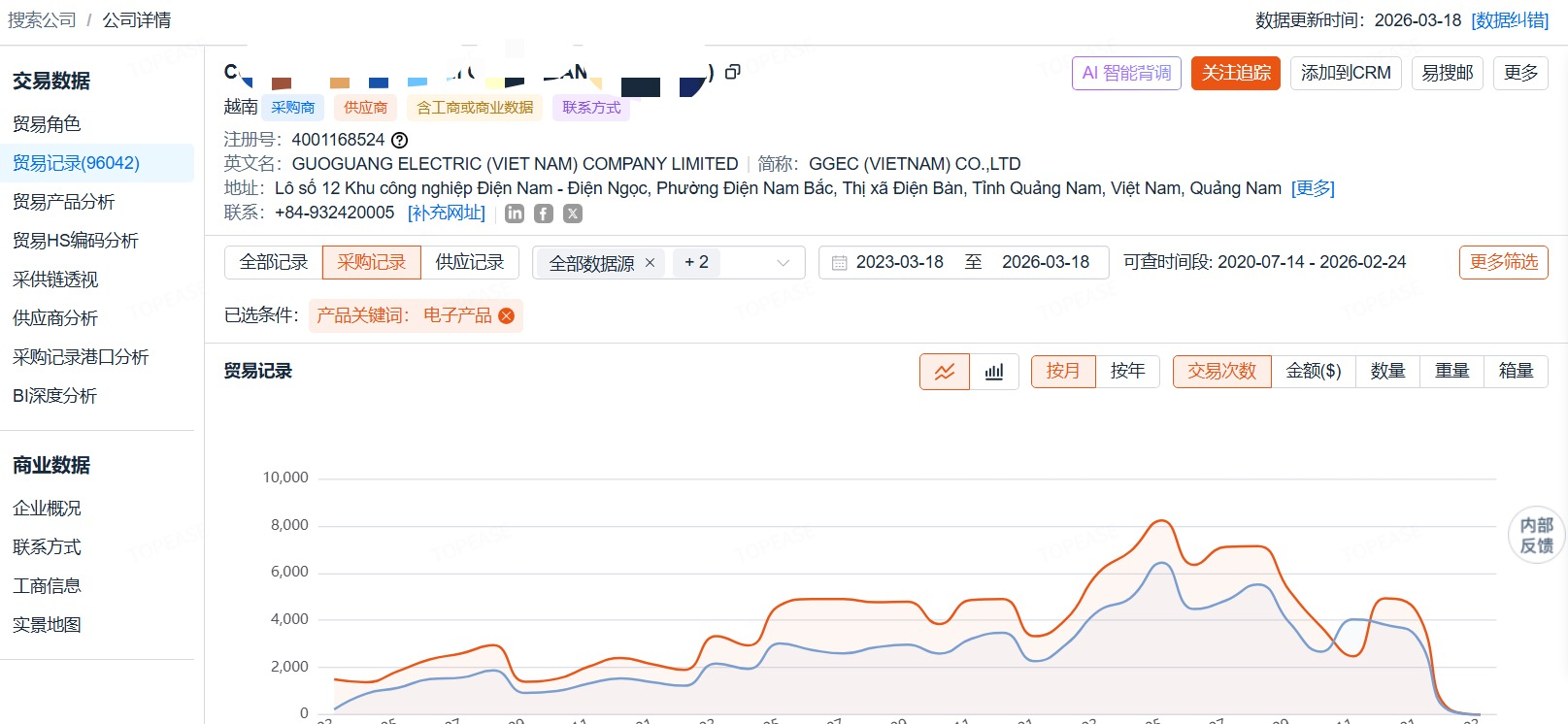The image size is (1568, 724).
Task: Switch to line chart view
Action: (x=944, y=372)
